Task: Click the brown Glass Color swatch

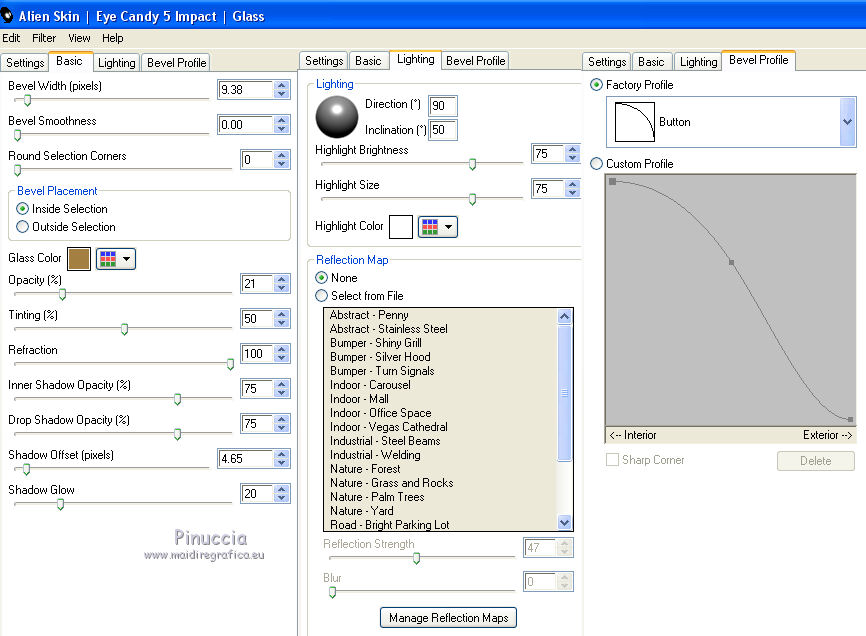Action: click(79, 259)
